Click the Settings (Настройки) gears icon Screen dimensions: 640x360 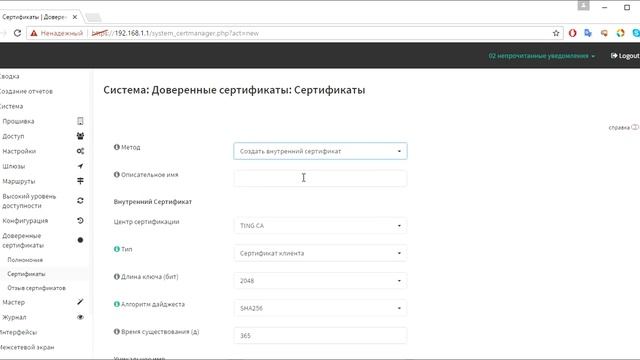[x=80, y=151]
